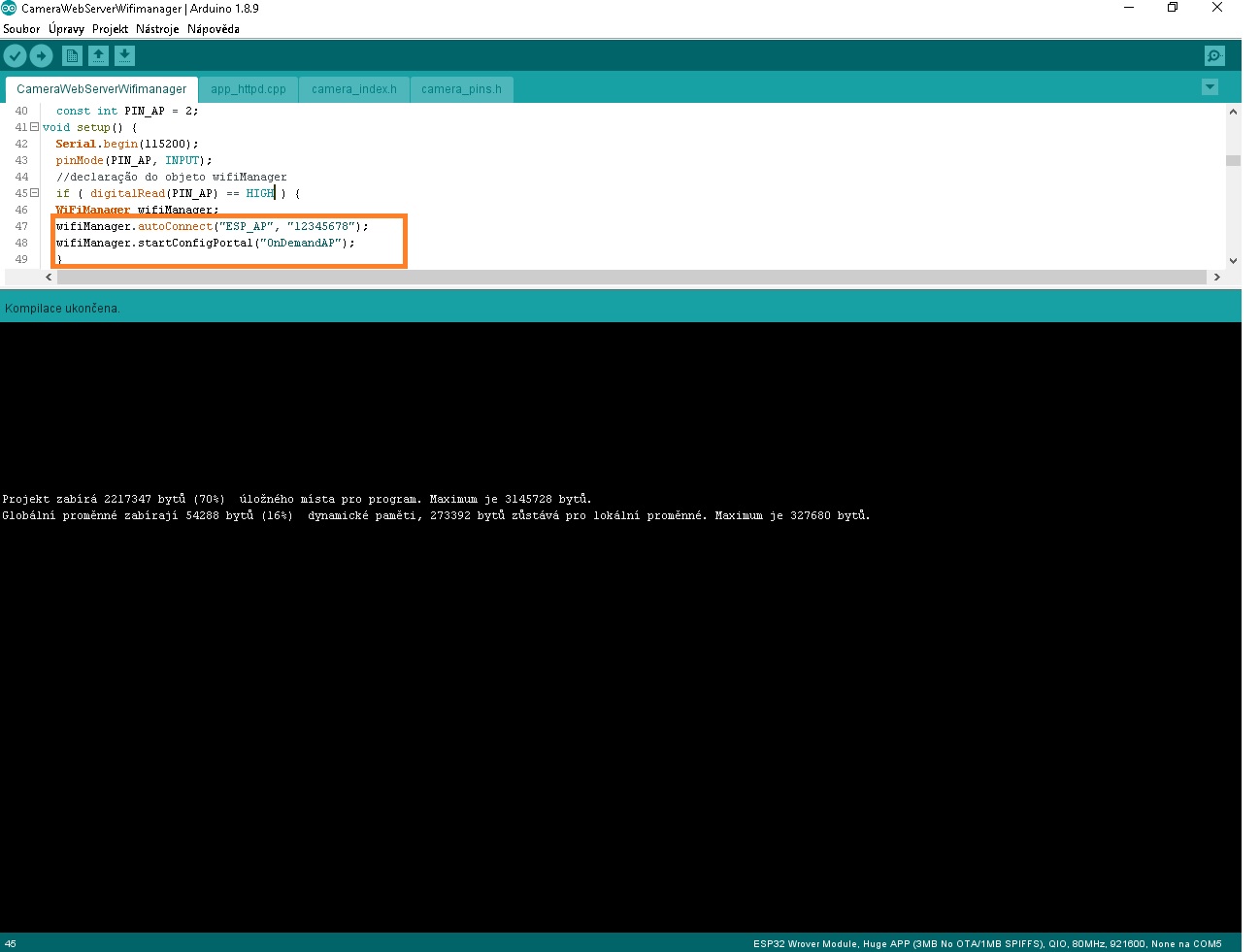This screenshot has width=1260, height=952.
Task: Click the 'digitalRead(PIN_AP) == HIGH' condition line
Action: tap(178, 193)
